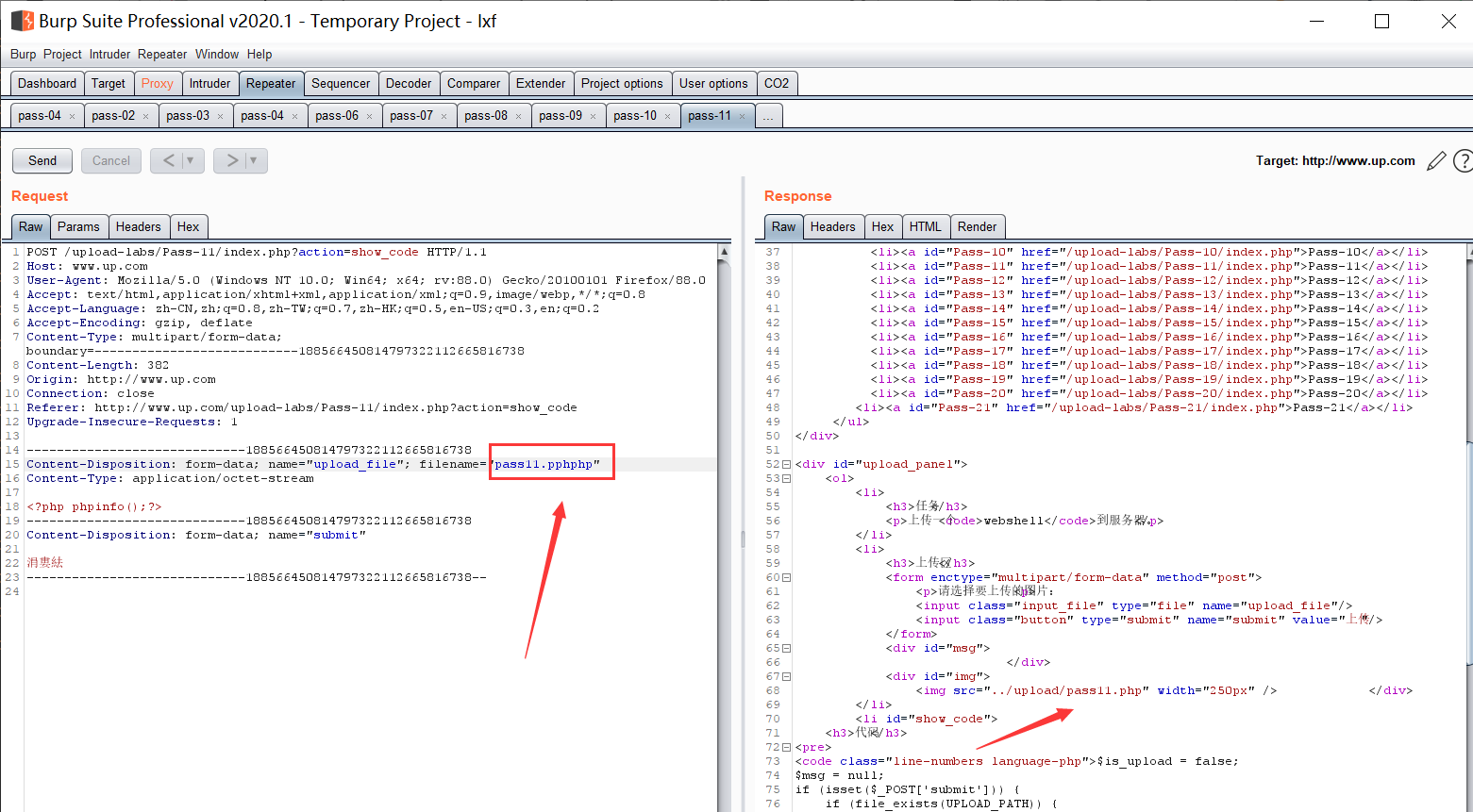Show response HTML view

[x=926, y=226]
